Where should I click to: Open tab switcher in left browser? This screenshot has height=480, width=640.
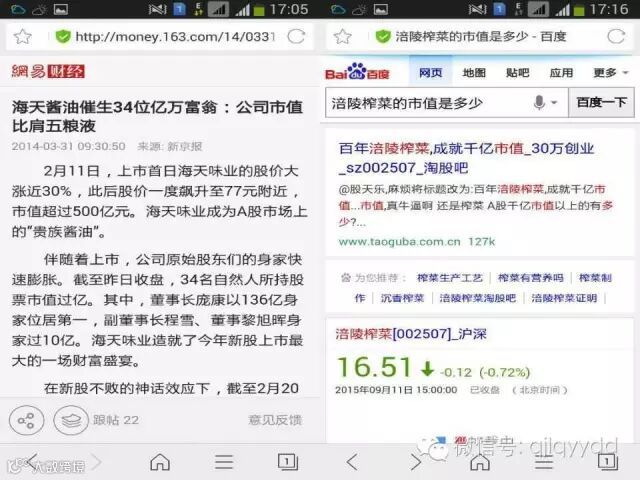(288, 462)
